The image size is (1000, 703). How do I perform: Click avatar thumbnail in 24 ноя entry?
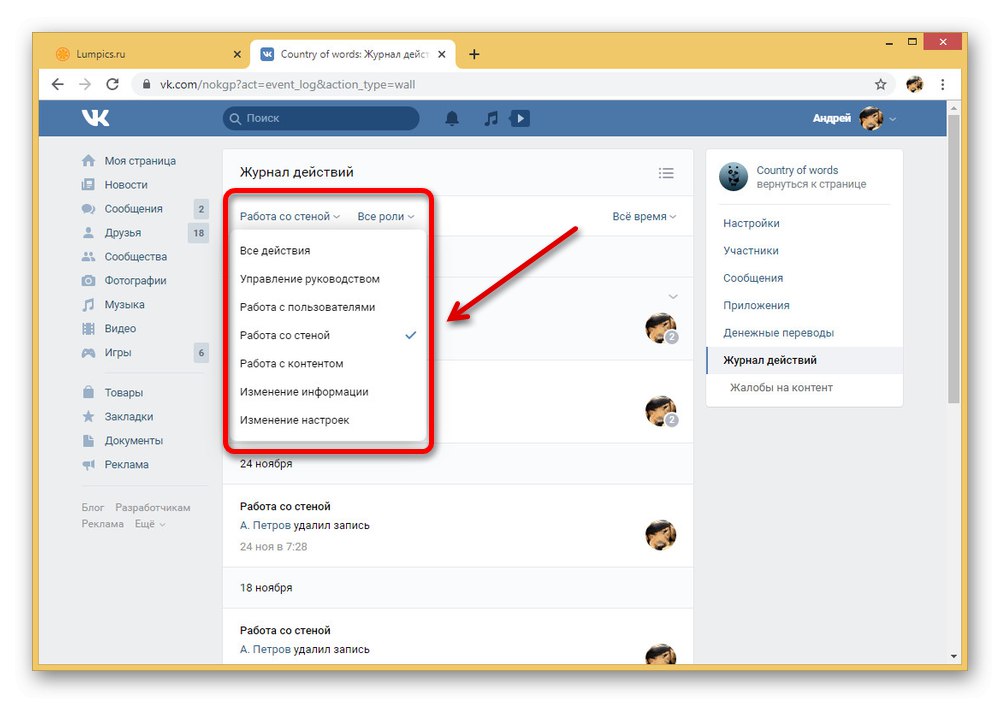[661, 535]
